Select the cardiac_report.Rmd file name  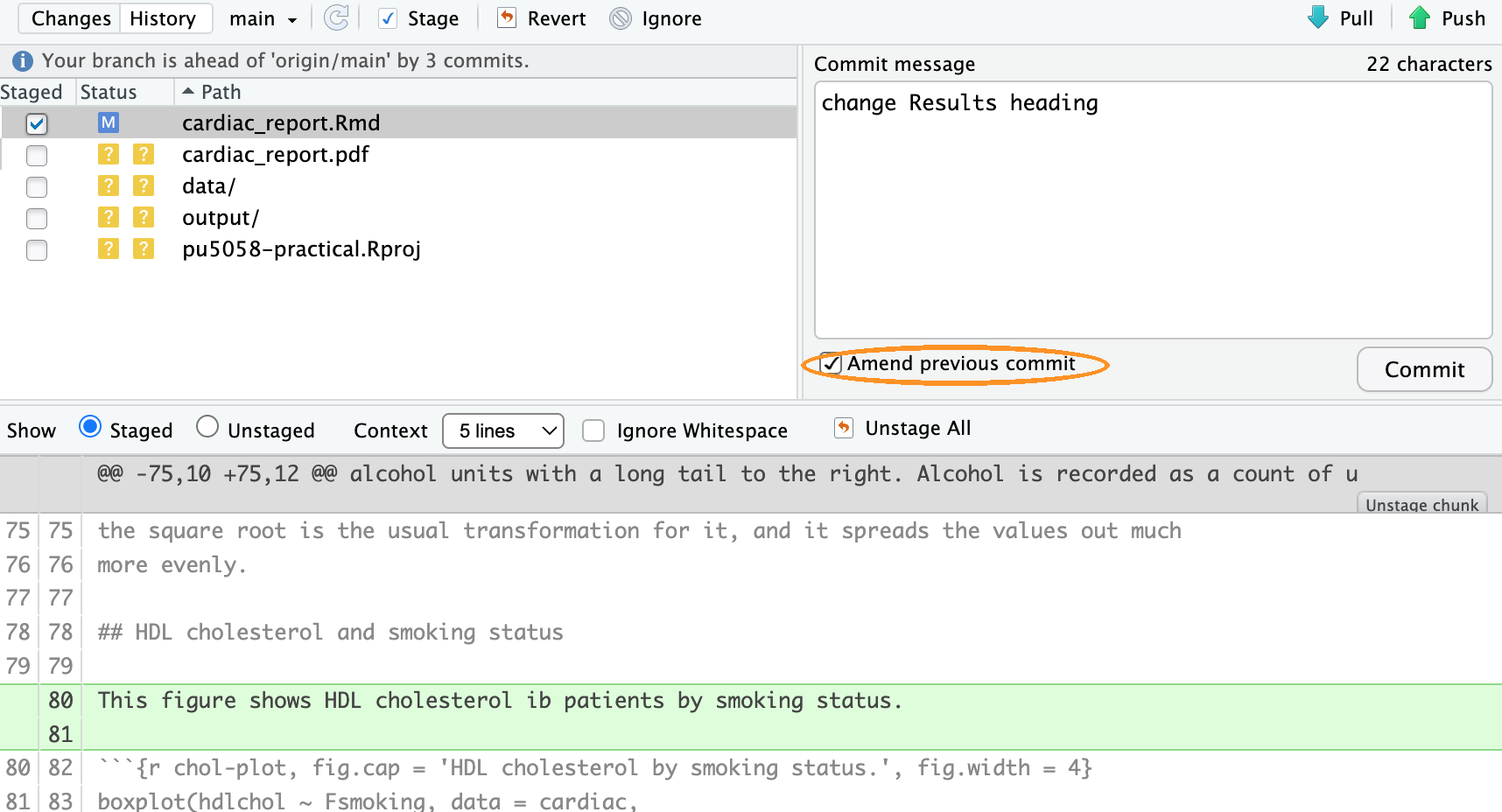coord(281,122)
